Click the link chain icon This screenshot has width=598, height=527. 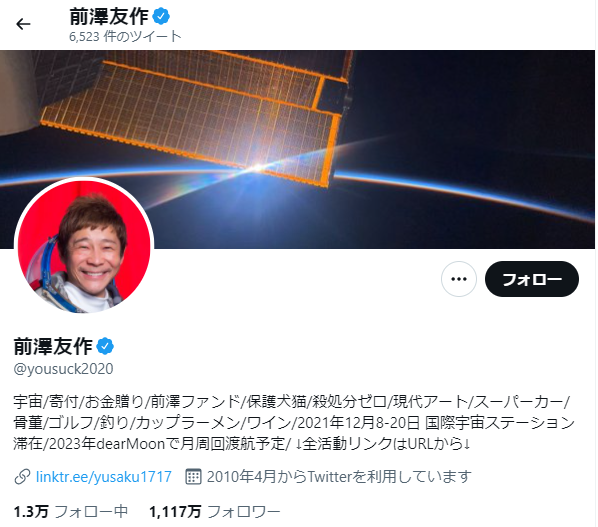pos(22,477)
